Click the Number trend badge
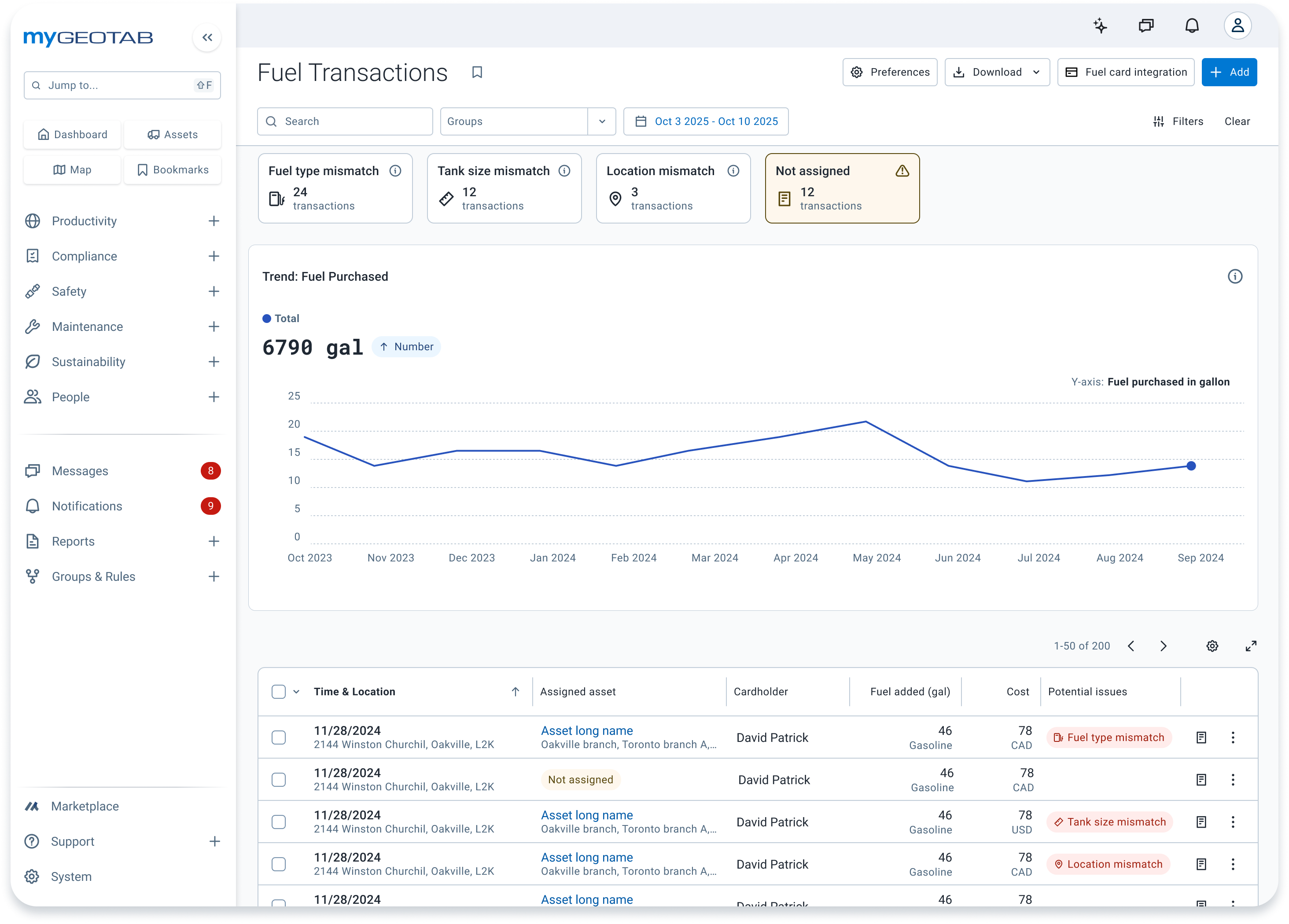Screen dimensions: 1289x924 pos(406,347)
